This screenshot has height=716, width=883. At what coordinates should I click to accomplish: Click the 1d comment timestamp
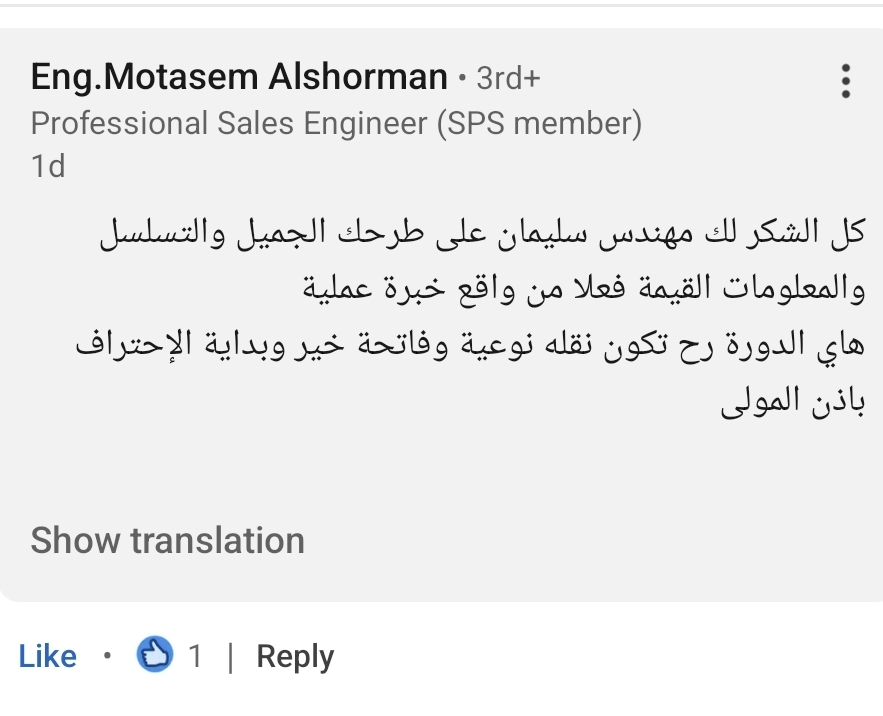[48, 166]
